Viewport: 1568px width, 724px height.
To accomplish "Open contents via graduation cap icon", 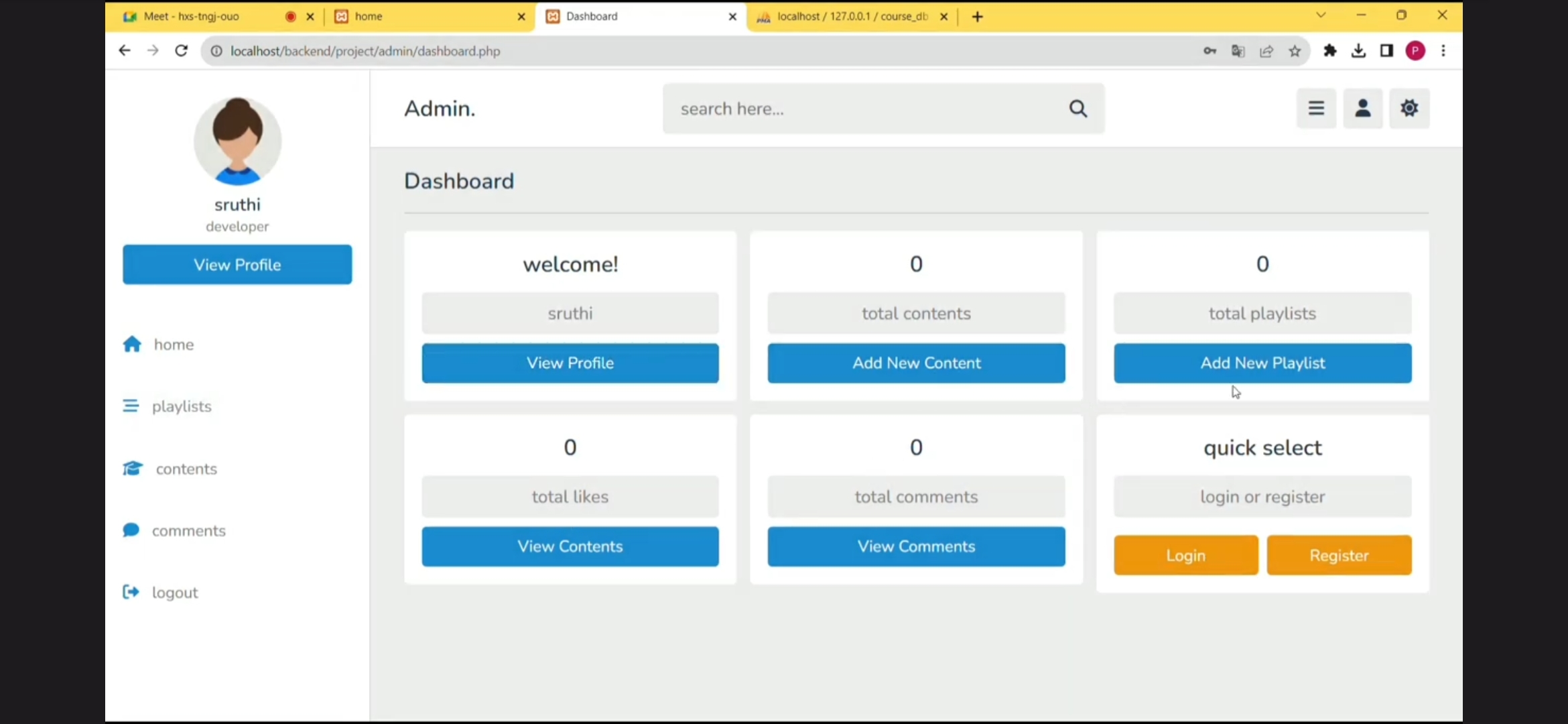I will (x=133, y=469).
